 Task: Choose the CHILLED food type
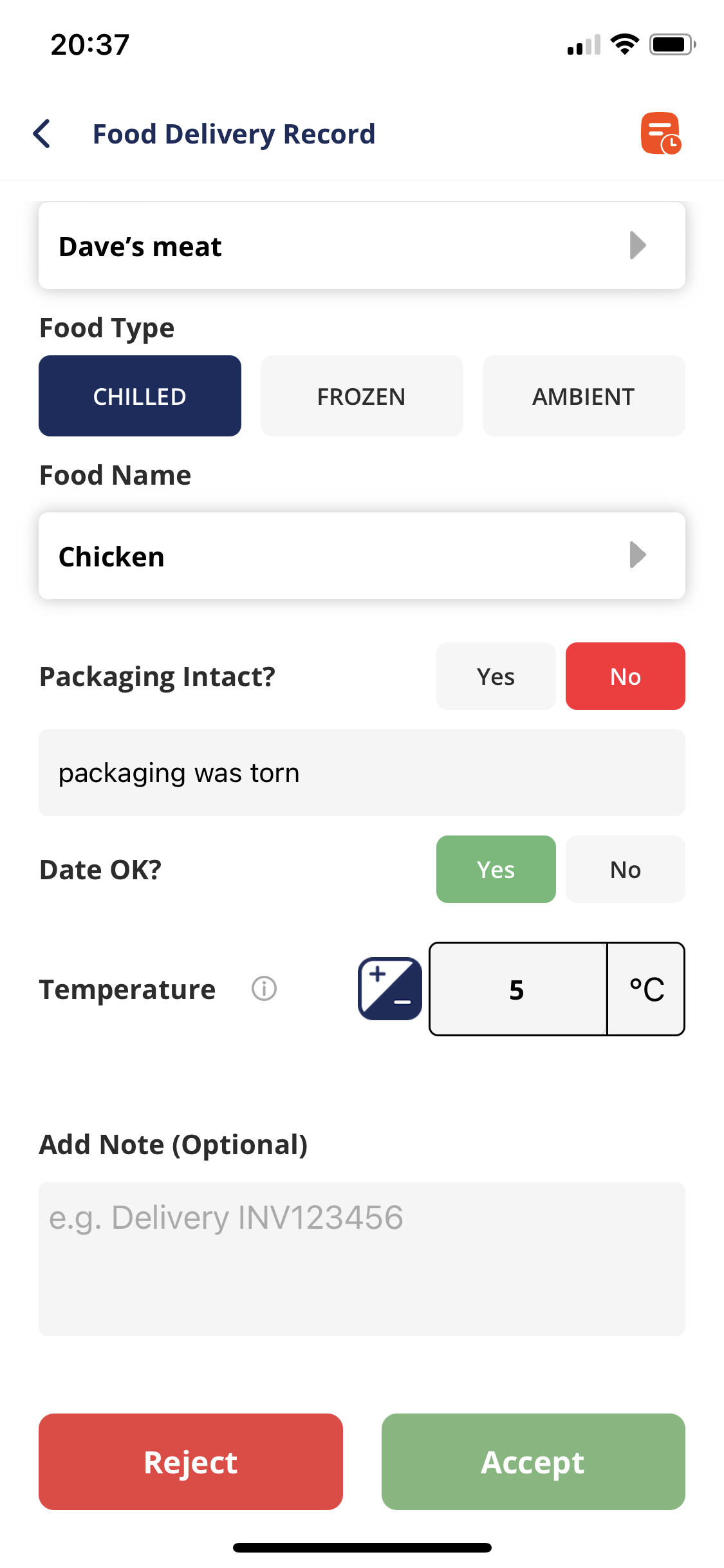[140, 397]
